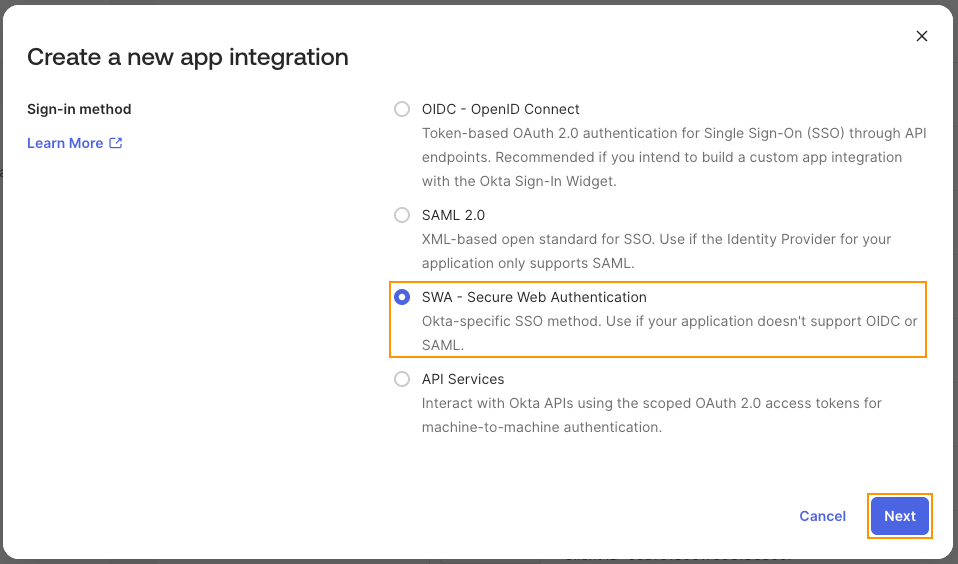Click the description starting 'XML-based open standard'

point(656,251)
